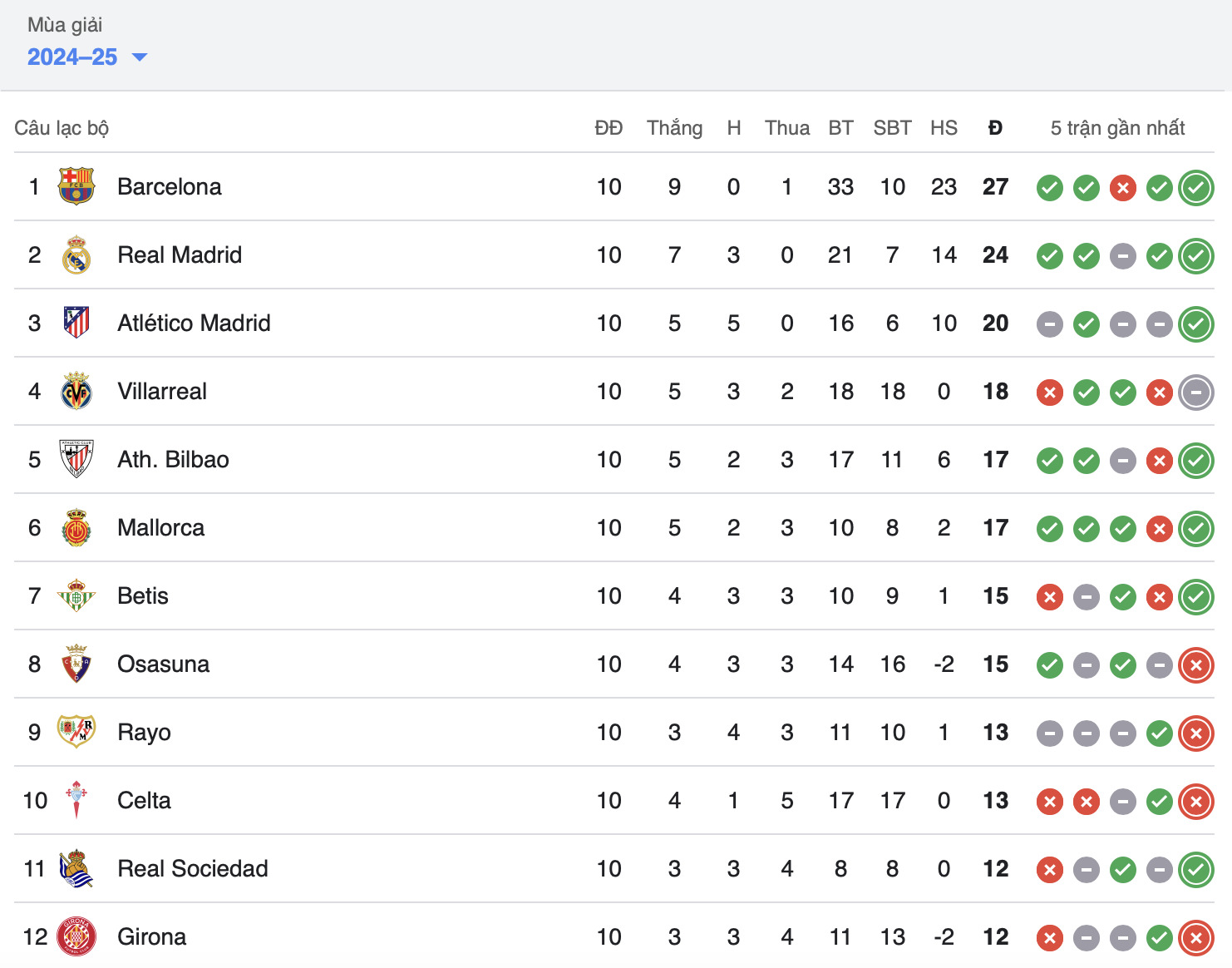Screen dimensions: 1232x968
Task: Click the Real Madrid crest icon
Action: [76, 254]
